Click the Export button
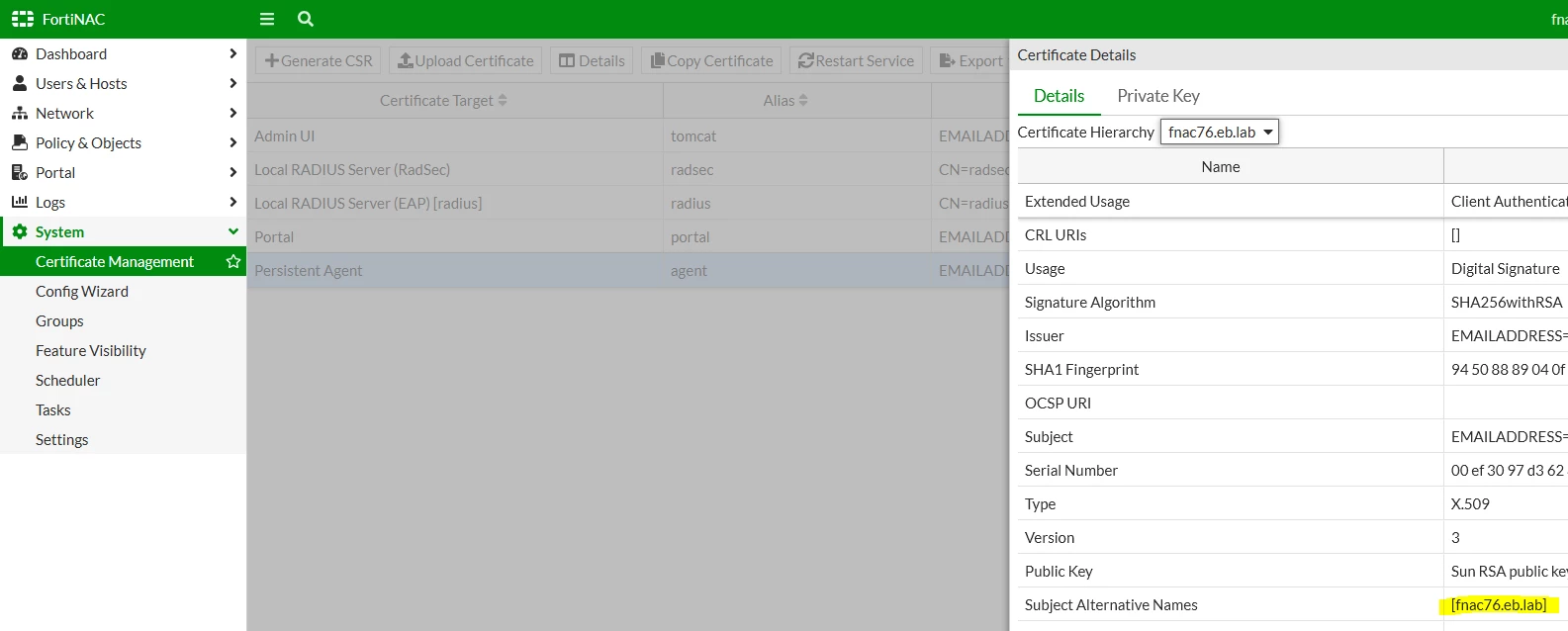This screenshot has width=1568, height=631. (x=970, y=60)
